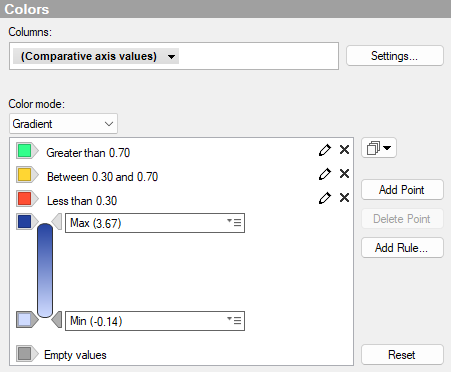
Task: Edit the 'Greater than 0.70' rule pencil icon
Action: pos(325,150)
